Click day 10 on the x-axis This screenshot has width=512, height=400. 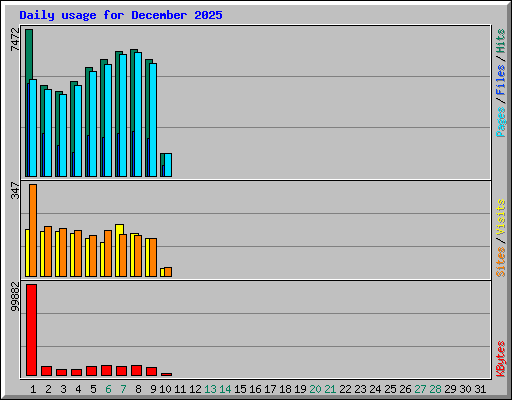tap(165, 389)
